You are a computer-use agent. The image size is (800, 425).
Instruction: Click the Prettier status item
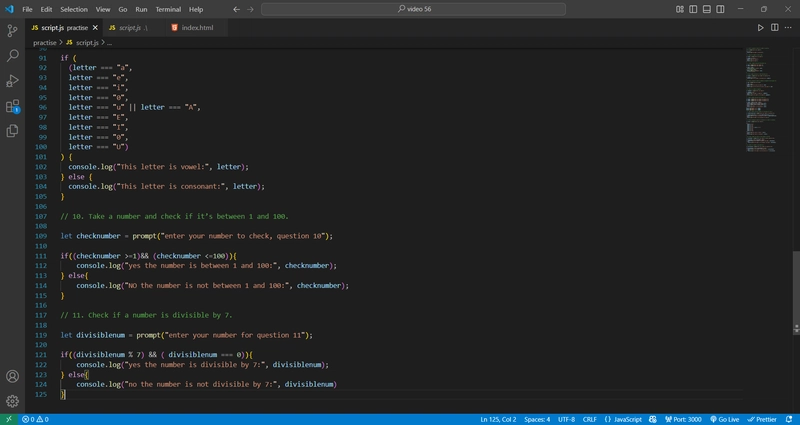[762, 419]
